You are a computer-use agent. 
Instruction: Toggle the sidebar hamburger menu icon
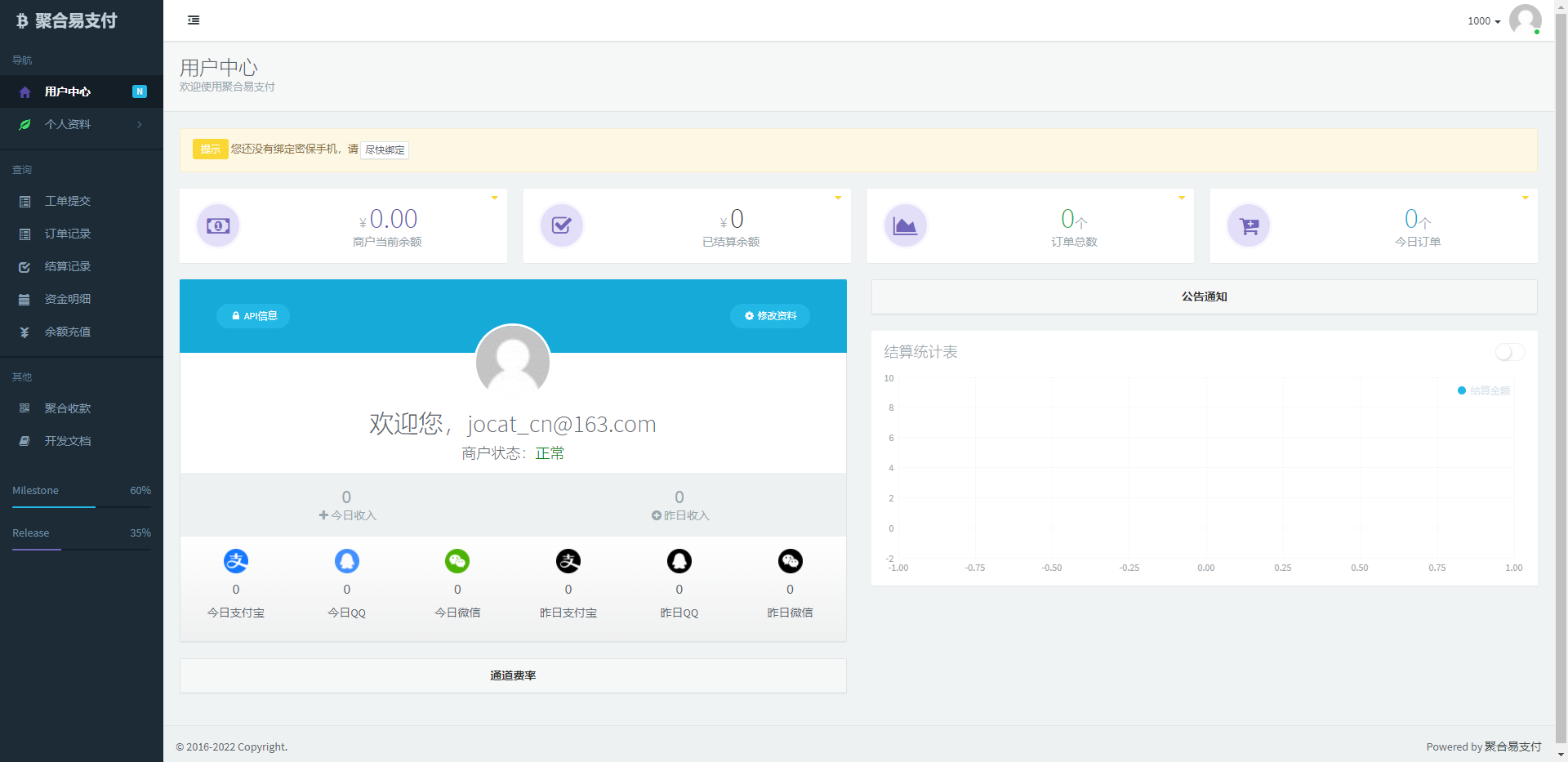(194, 20)
